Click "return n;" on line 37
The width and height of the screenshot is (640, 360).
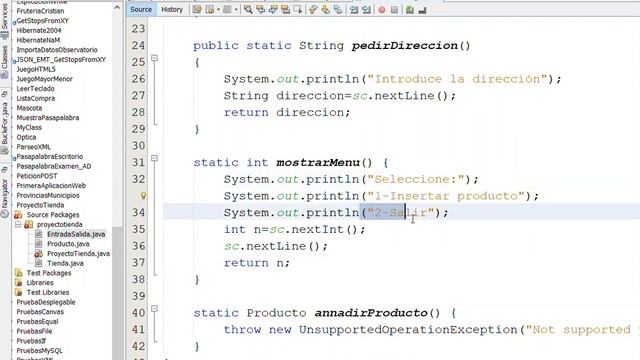[256, 263]
